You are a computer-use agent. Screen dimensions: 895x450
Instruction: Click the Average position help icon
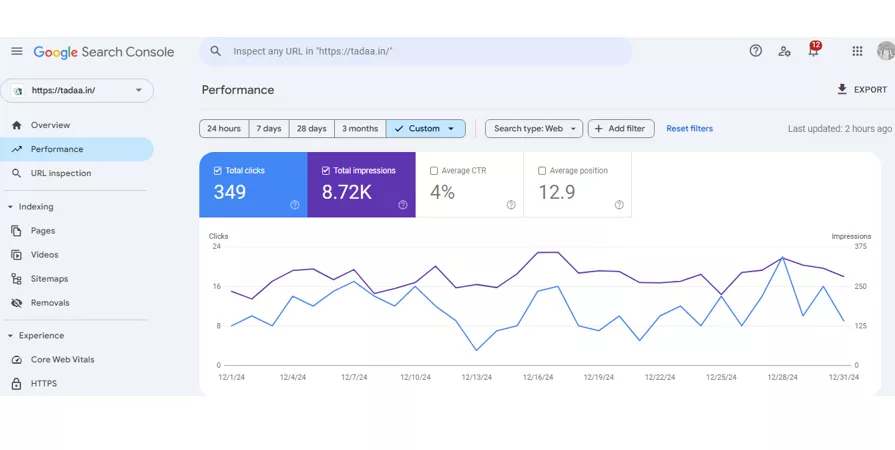click(x=619, y=205)
